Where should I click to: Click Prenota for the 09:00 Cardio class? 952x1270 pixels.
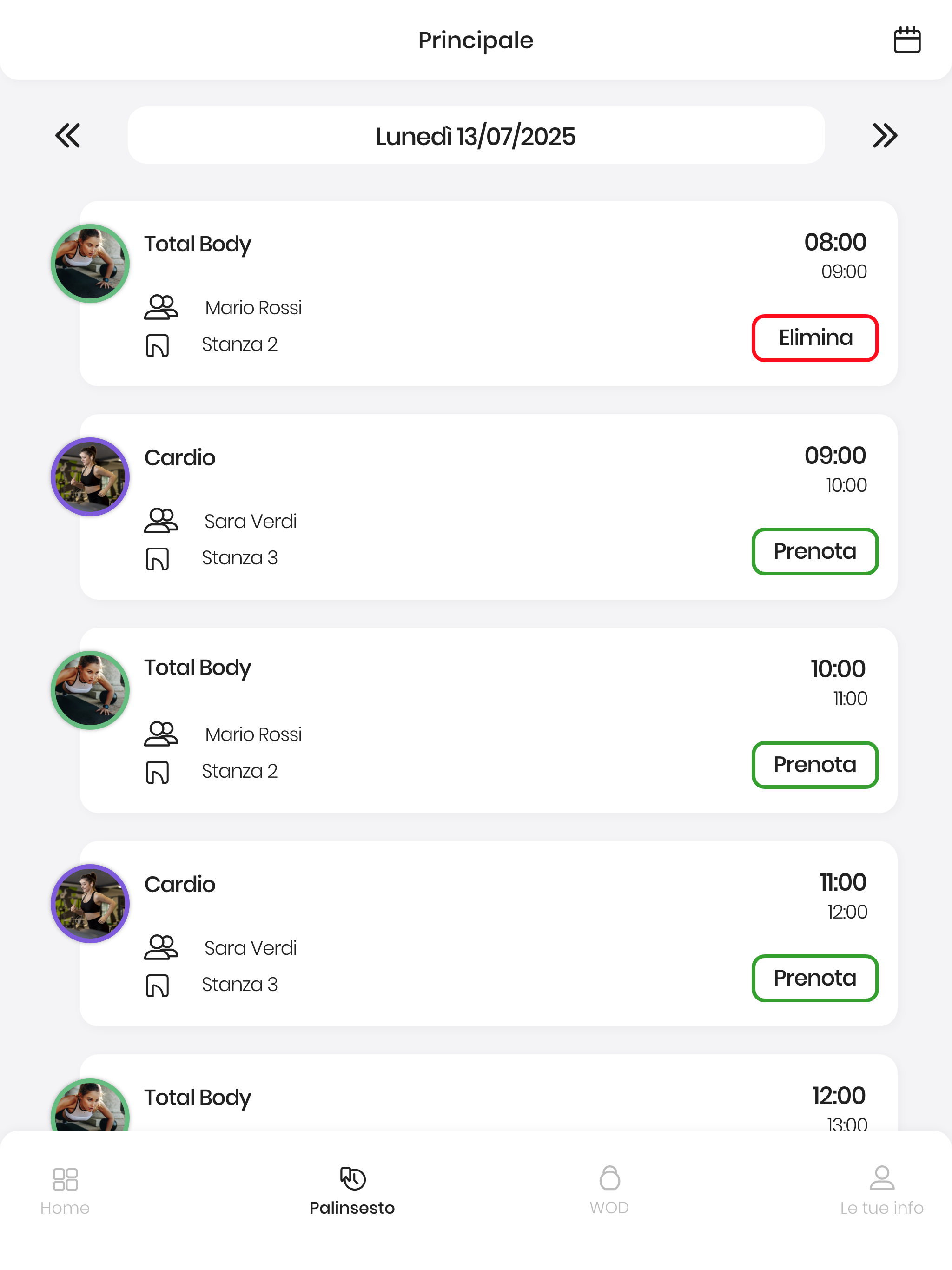(x=815, y=551)
